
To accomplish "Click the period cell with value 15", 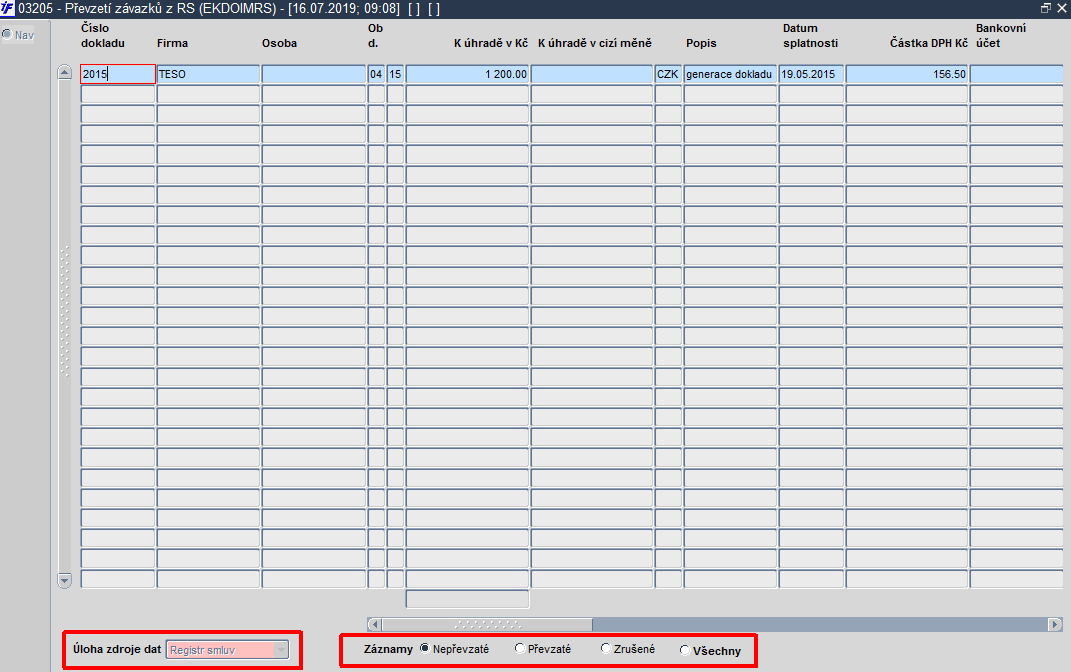I will (395, 74).
